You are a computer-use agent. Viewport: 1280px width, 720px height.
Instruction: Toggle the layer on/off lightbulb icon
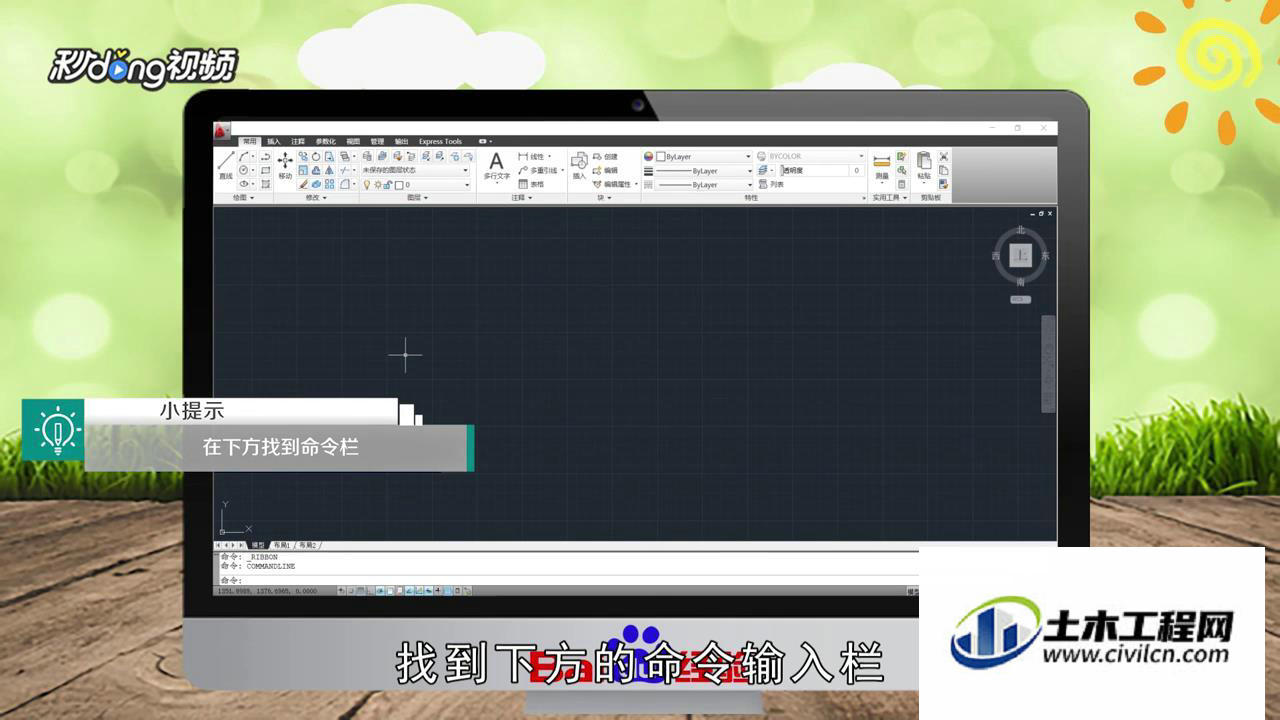coord(367,185)
